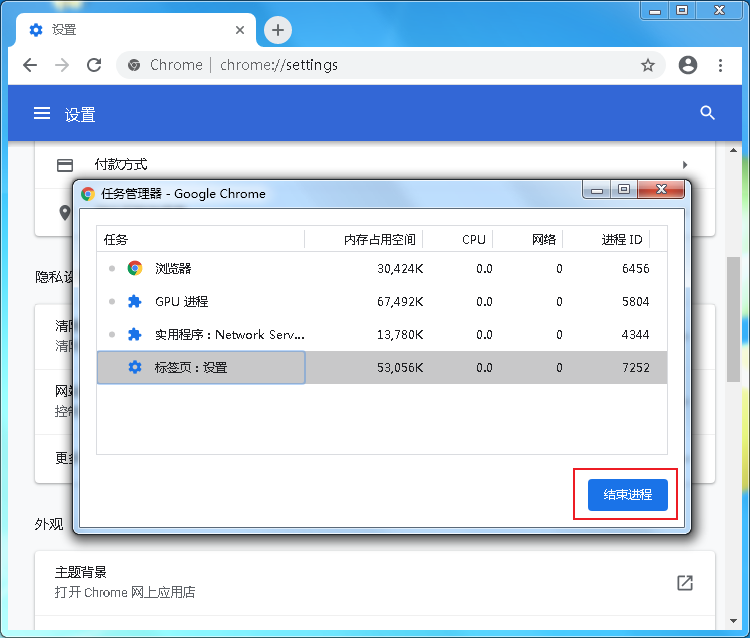This screenshot has height=638, width=750.
Task: Select the 设置 browser tab
Action: click(x=136, y=30)
